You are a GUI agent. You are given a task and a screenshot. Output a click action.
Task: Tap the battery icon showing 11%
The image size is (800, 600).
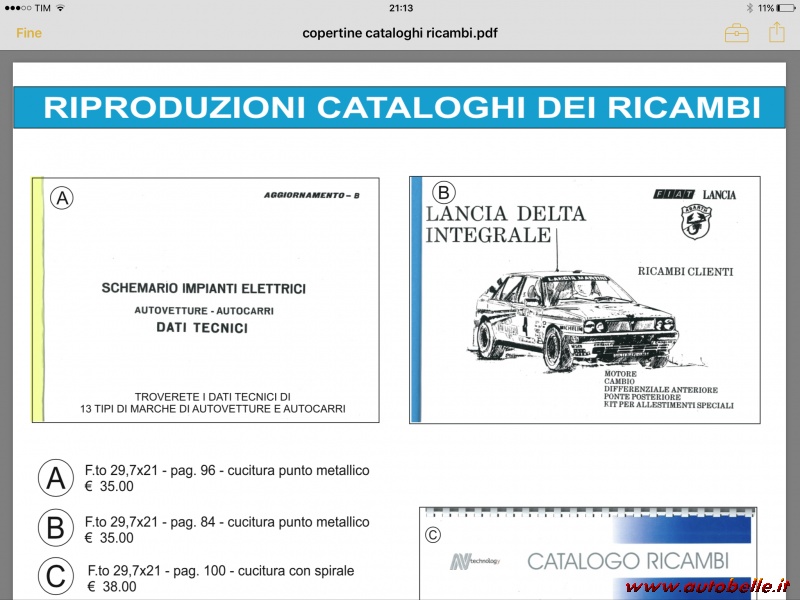click(785, 8)
